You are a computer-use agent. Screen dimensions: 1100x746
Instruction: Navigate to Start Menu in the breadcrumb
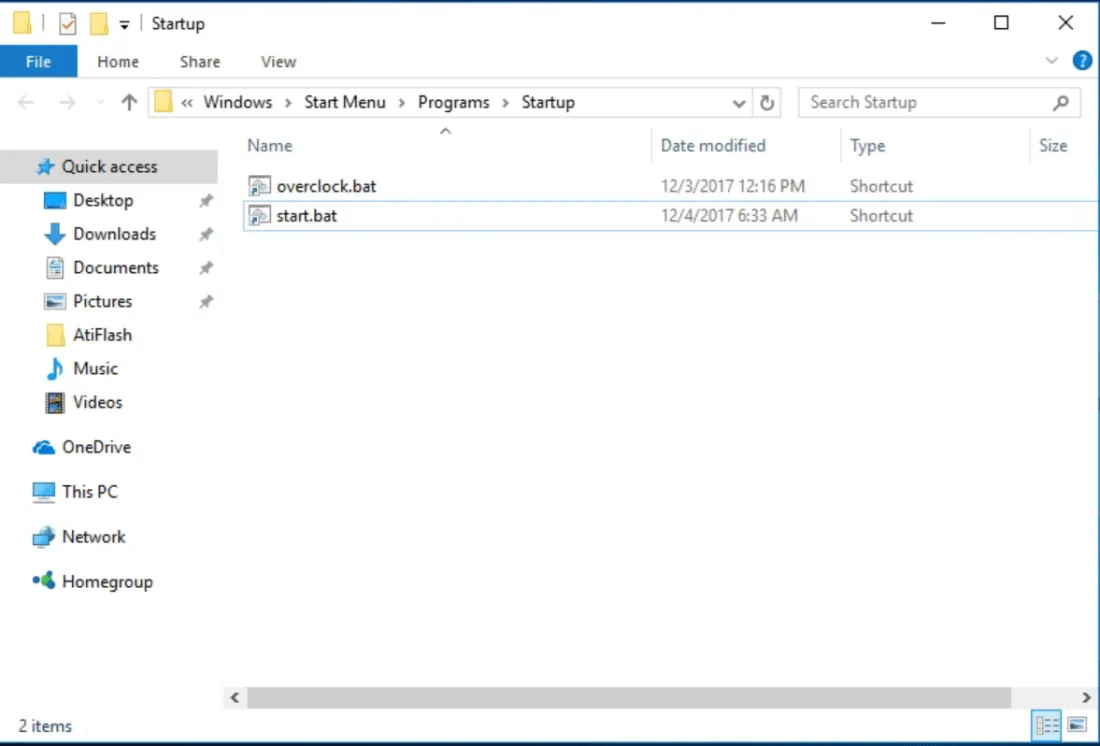[x=344, y=102]
